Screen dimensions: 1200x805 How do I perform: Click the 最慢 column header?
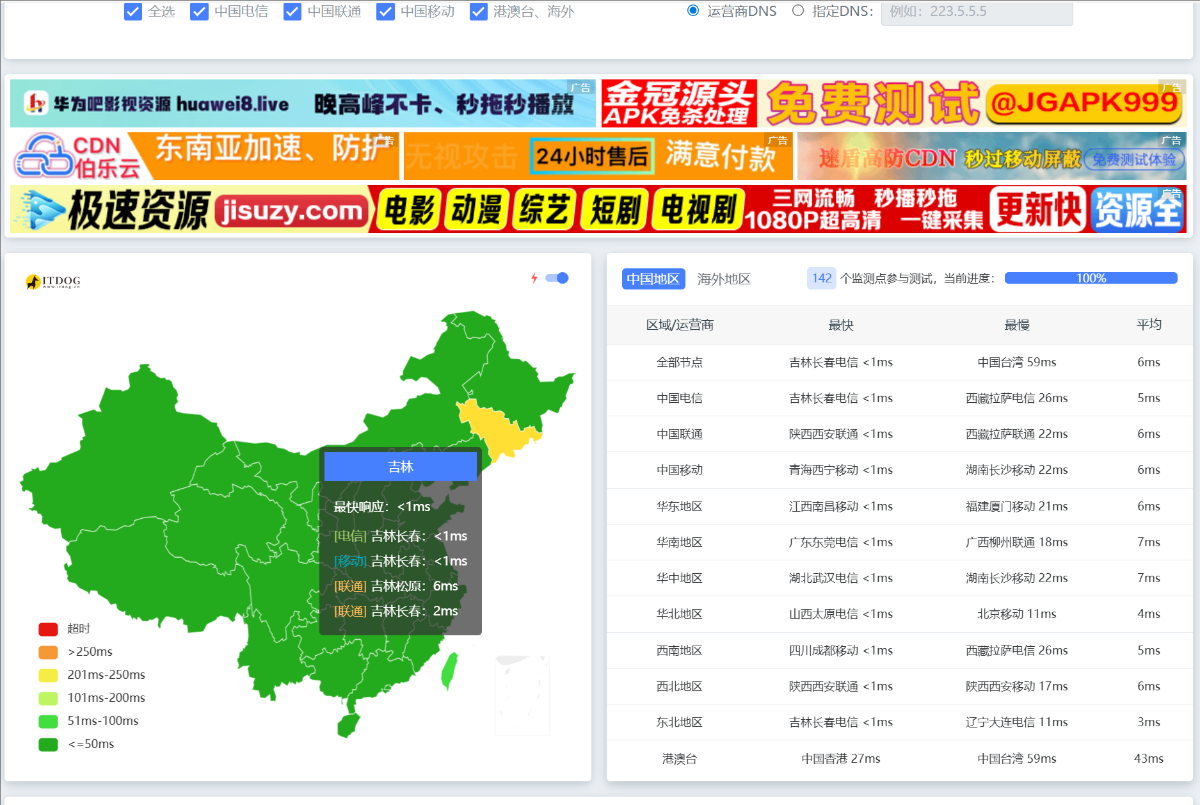point(1017,325)
